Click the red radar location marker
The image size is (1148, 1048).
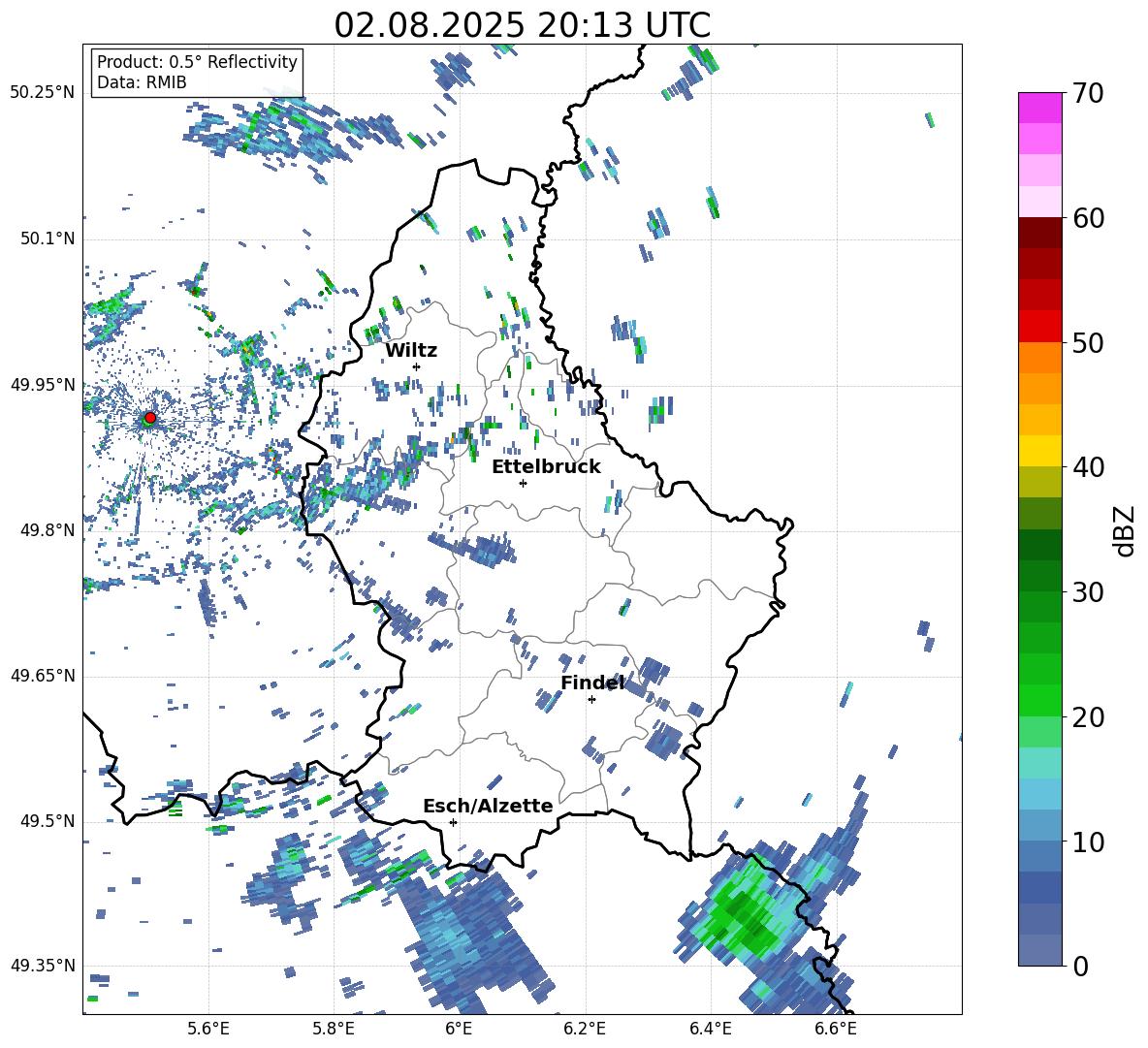point(150,418)
